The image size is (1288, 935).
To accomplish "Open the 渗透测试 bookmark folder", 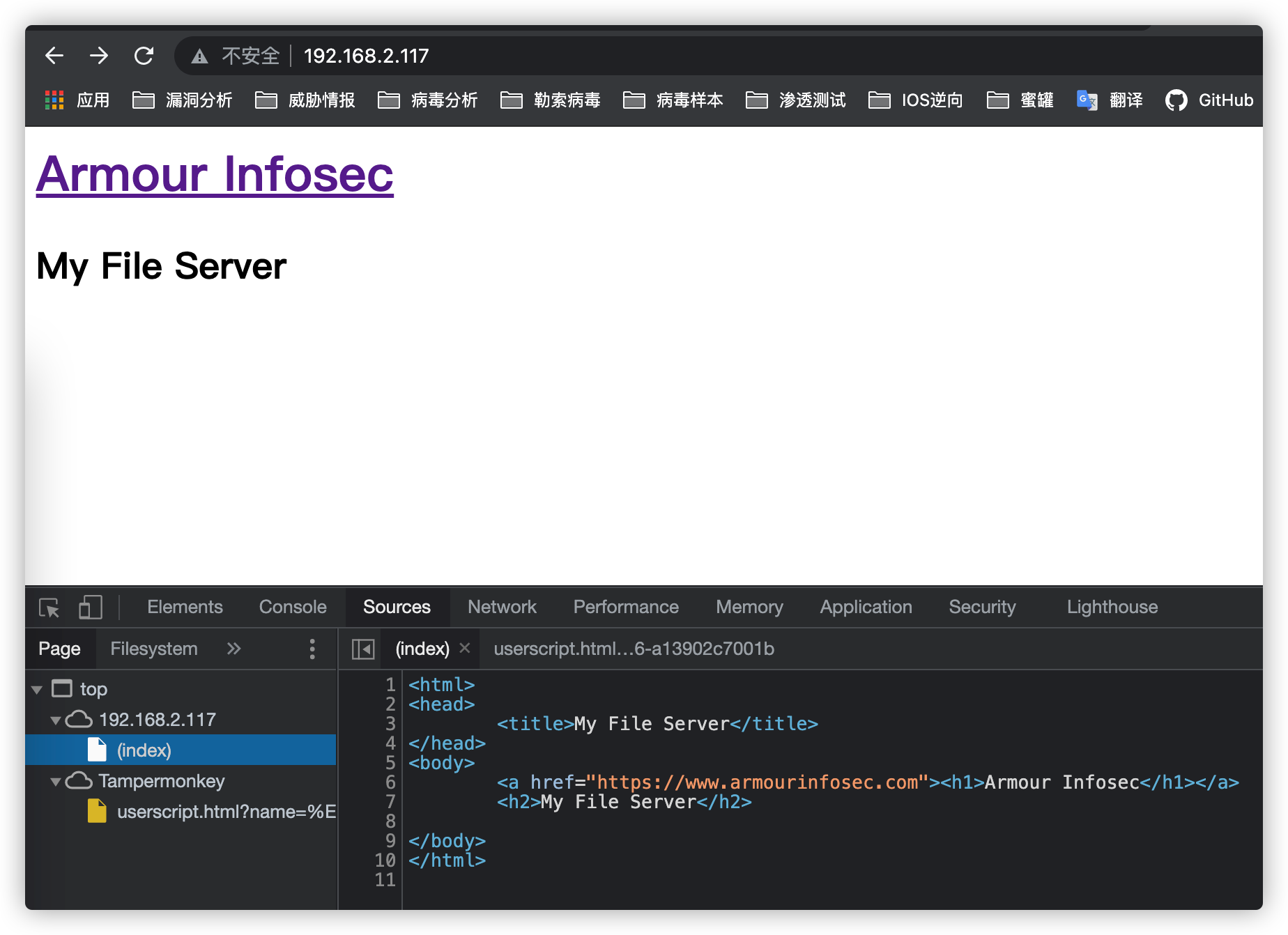I will pyautogui.click(x=795, y=100).
